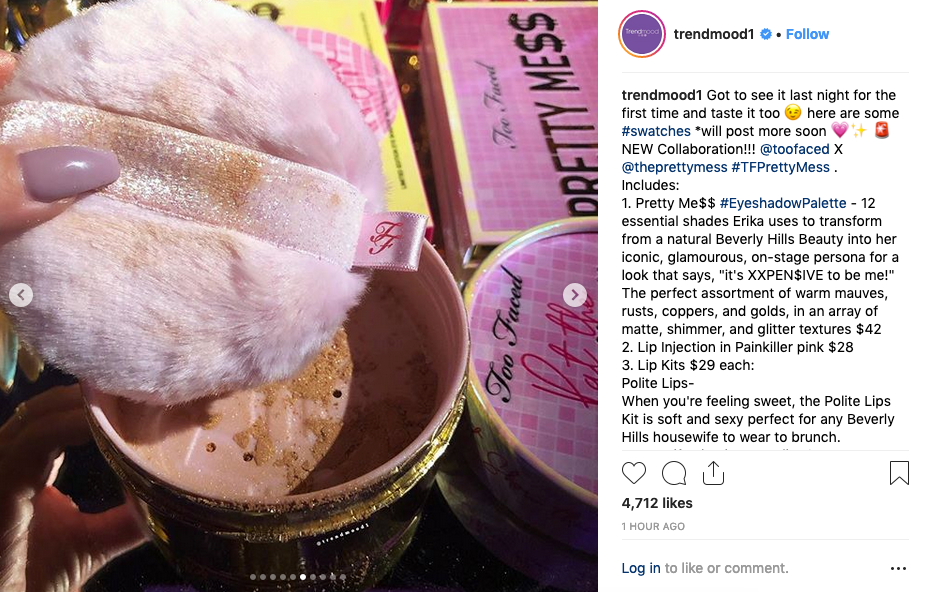
Task: Go to previous photo with left arrow
Action: click(x=21, y=295)
